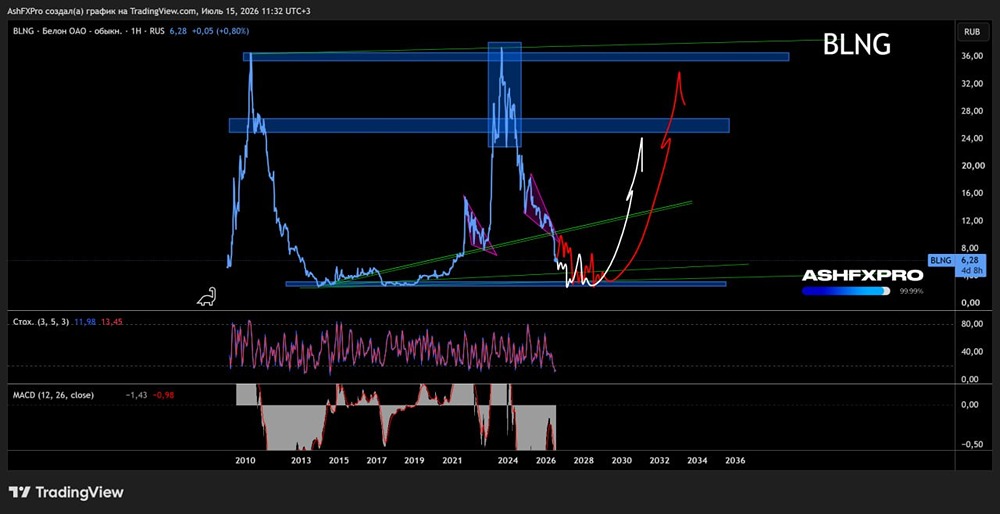Click the ASHFXPRO watermark logo
Viewport: 1000px width, 514px height.
pos(862,275)
